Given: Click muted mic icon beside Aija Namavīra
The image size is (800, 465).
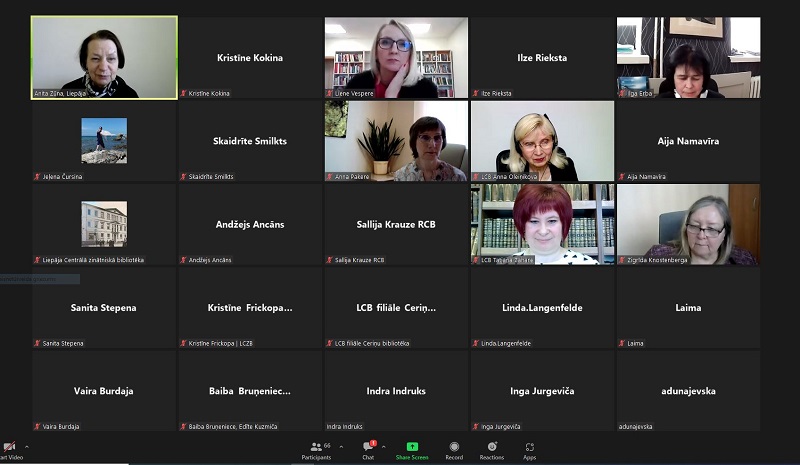Looking at the screenshot, I should pyautogui.click(x=622, y=177).
